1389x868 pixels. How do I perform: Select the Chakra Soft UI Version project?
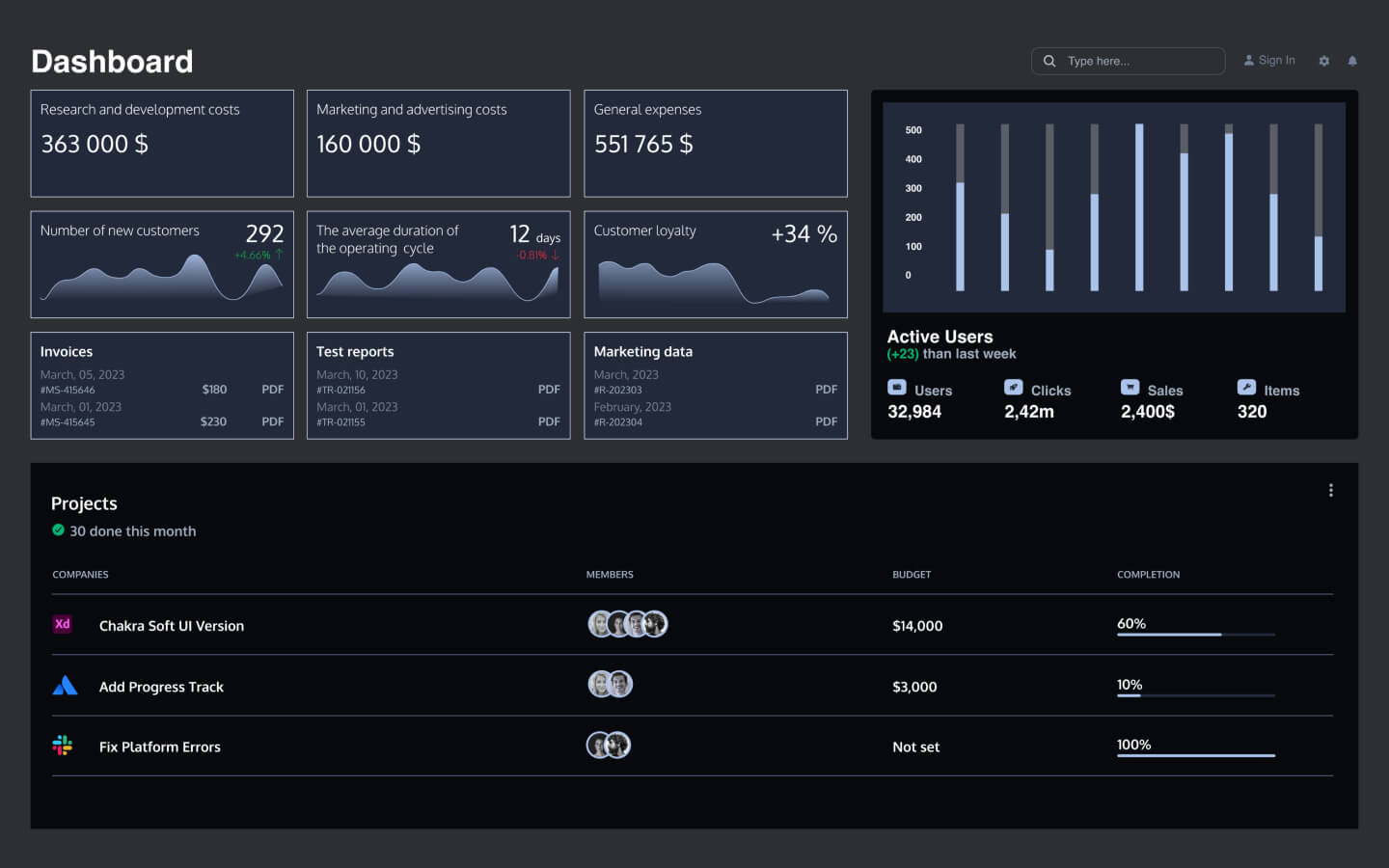click(x=172, y=626)
